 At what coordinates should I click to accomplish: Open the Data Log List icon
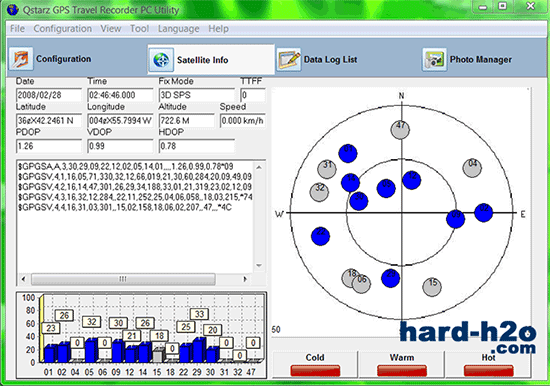(x=288, y=60)
